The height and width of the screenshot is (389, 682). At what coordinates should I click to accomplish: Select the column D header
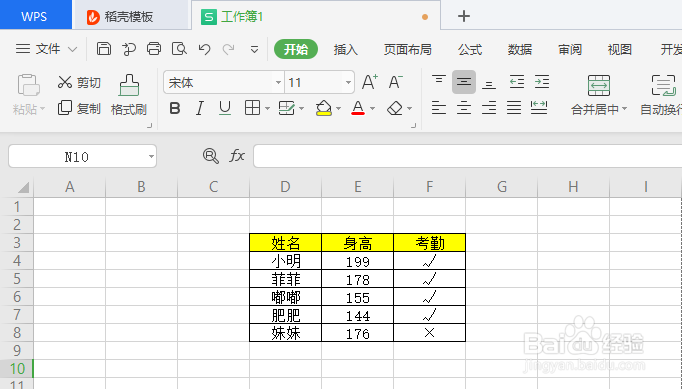(x=285, y=187)
